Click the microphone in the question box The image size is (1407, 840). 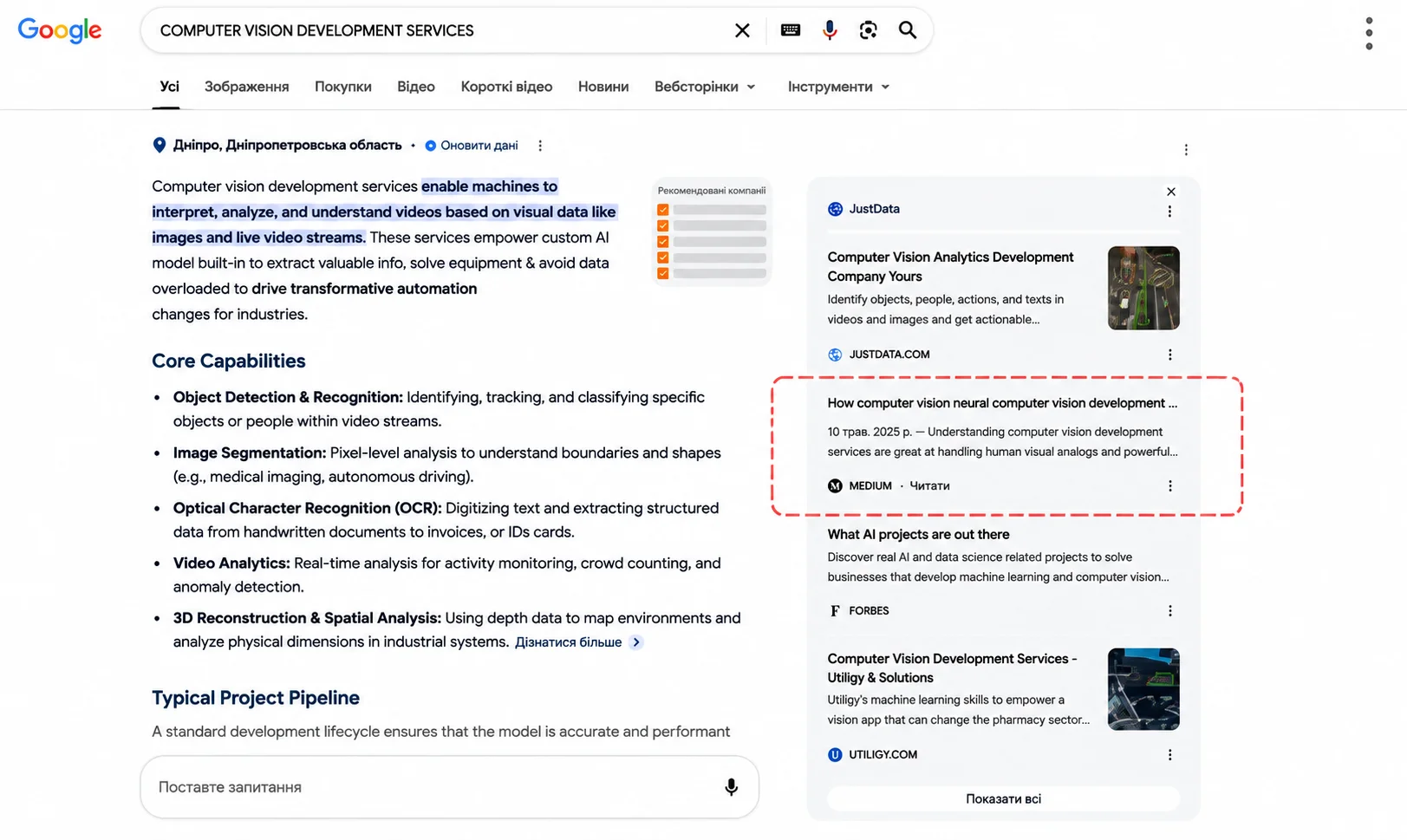pyautogui.click(x=731, y=787)
